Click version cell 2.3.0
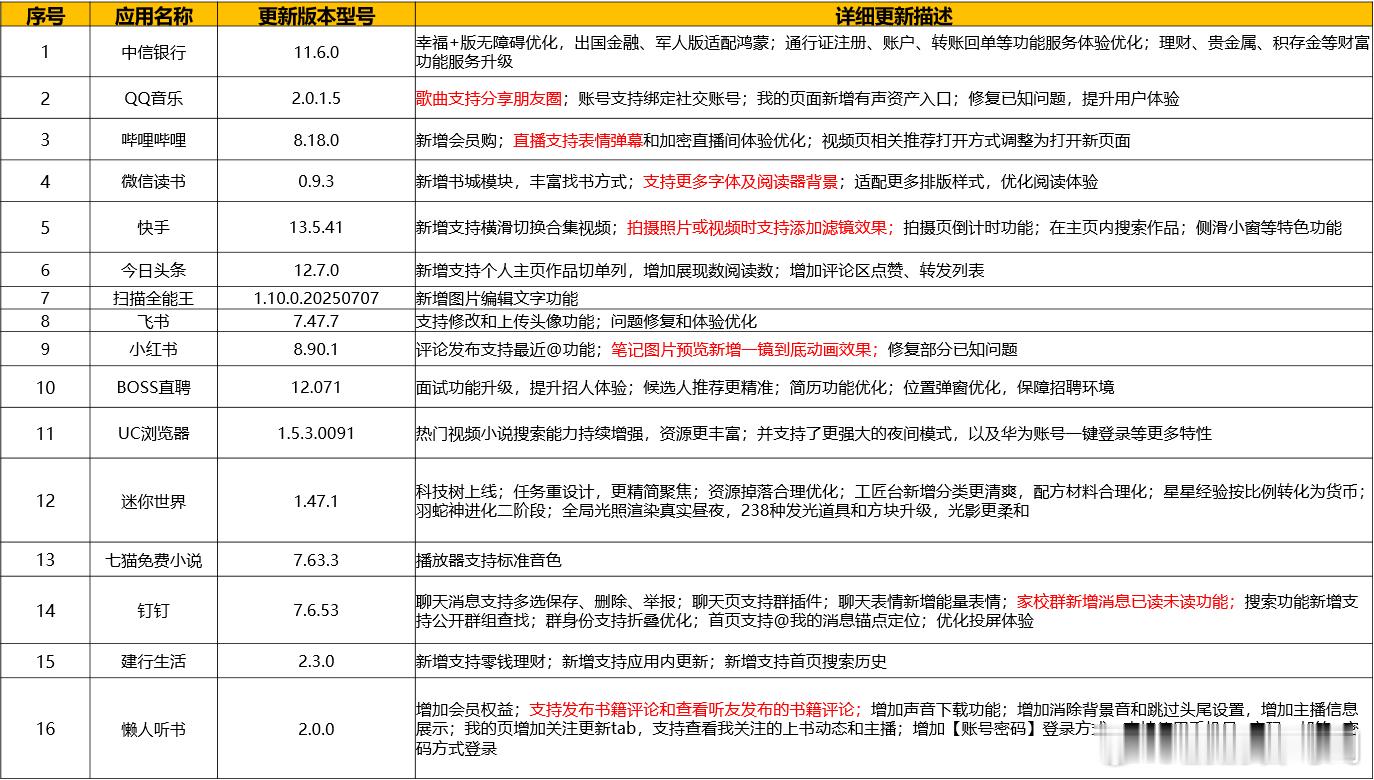 click(x=316, y=661)
